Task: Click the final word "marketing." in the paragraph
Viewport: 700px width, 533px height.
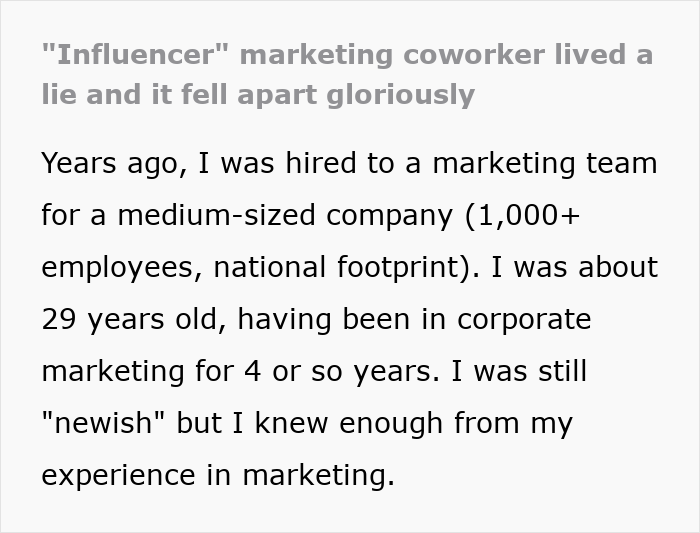Action: (316, 476)
